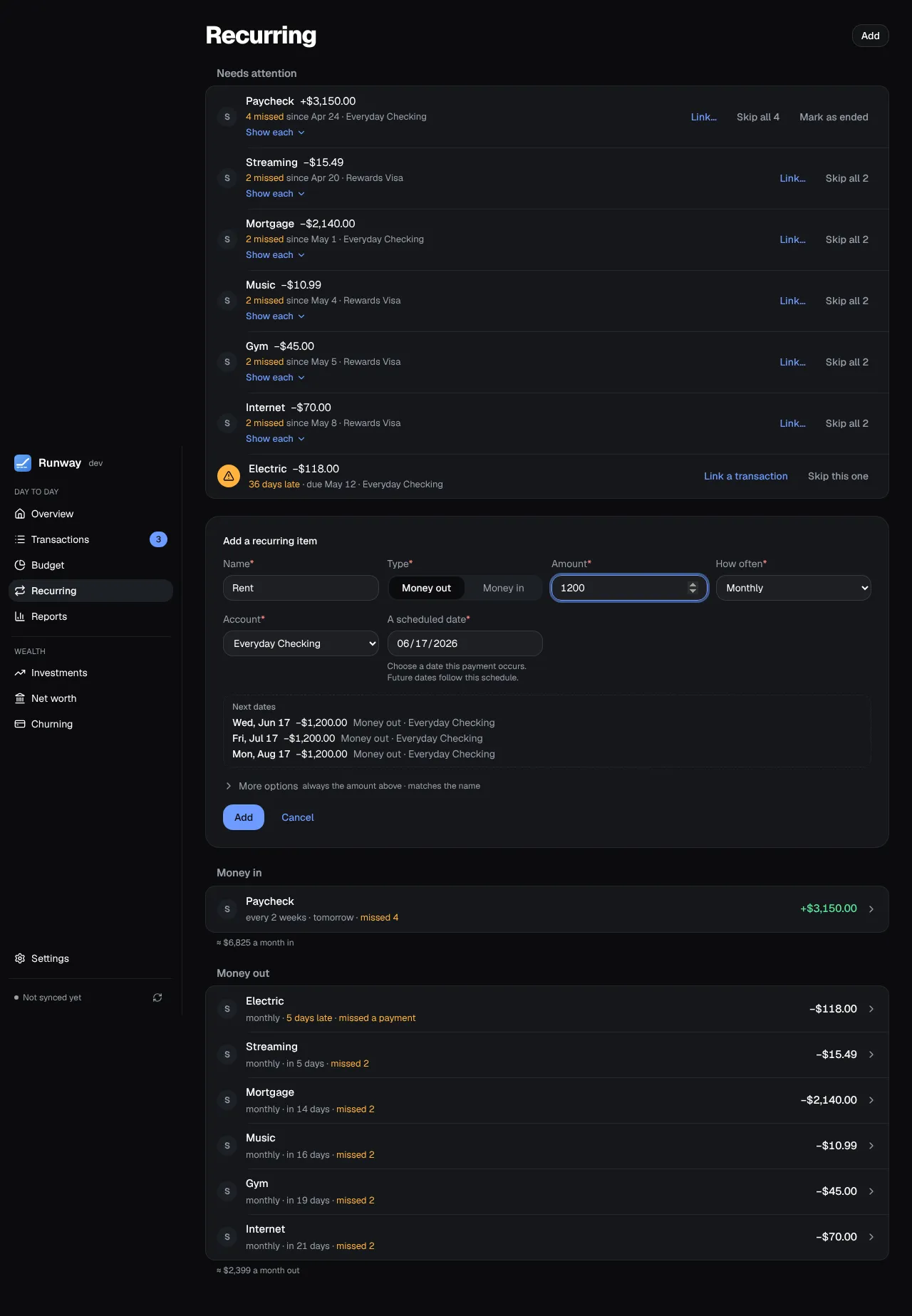Click the Reports bar chart icon

point(20,616)
